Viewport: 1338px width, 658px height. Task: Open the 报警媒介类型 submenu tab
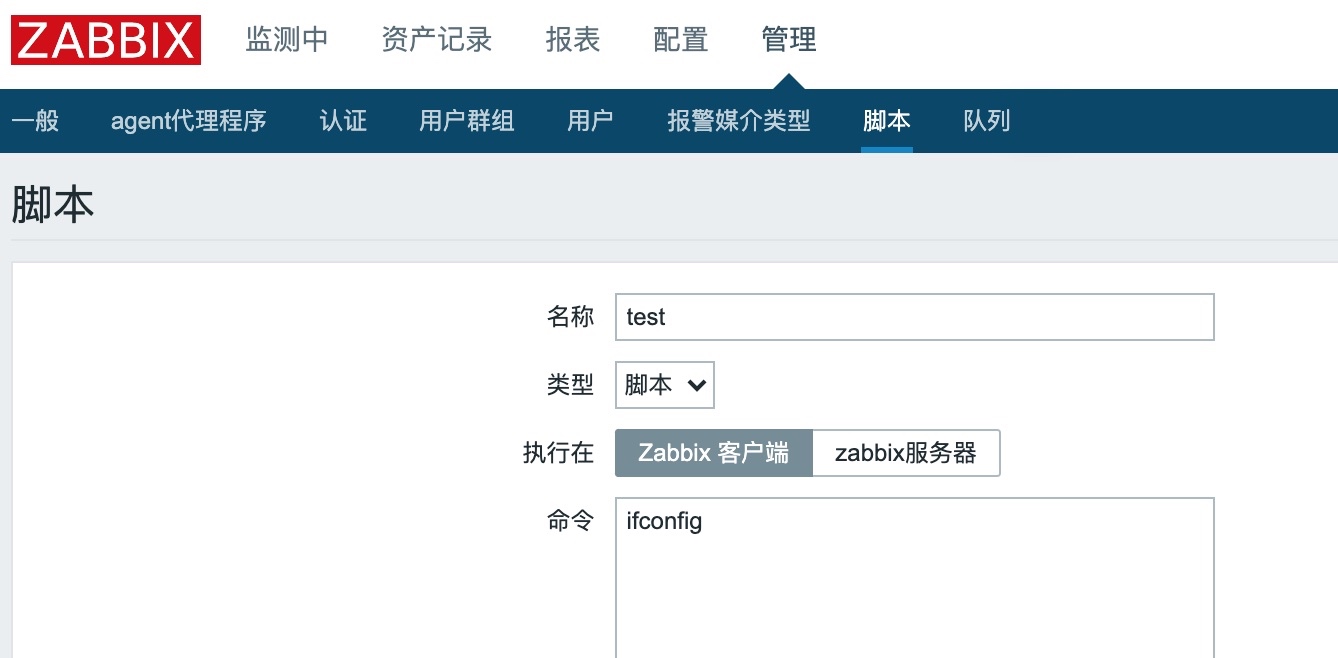[x=739, y=121]
